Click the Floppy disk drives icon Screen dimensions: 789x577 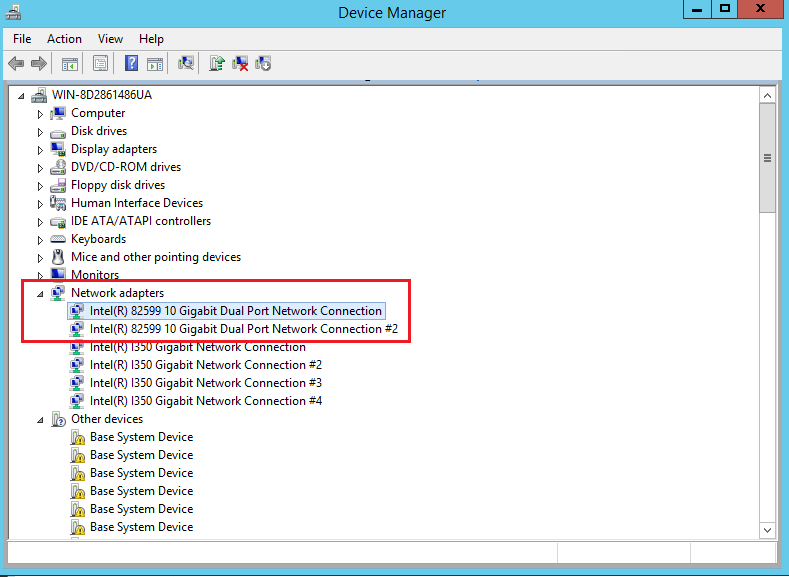click(58, 185)
